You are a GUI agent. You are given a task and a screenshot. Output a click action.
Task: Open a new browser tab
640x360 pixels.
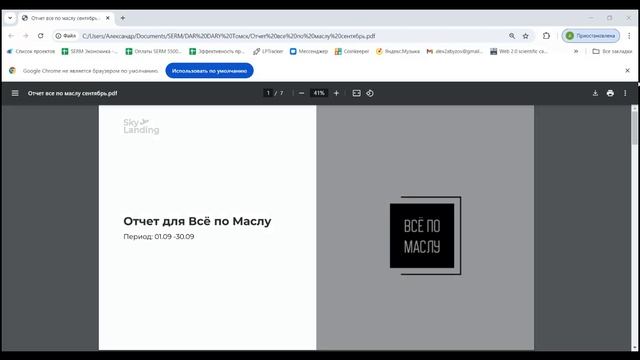[122, 18]
